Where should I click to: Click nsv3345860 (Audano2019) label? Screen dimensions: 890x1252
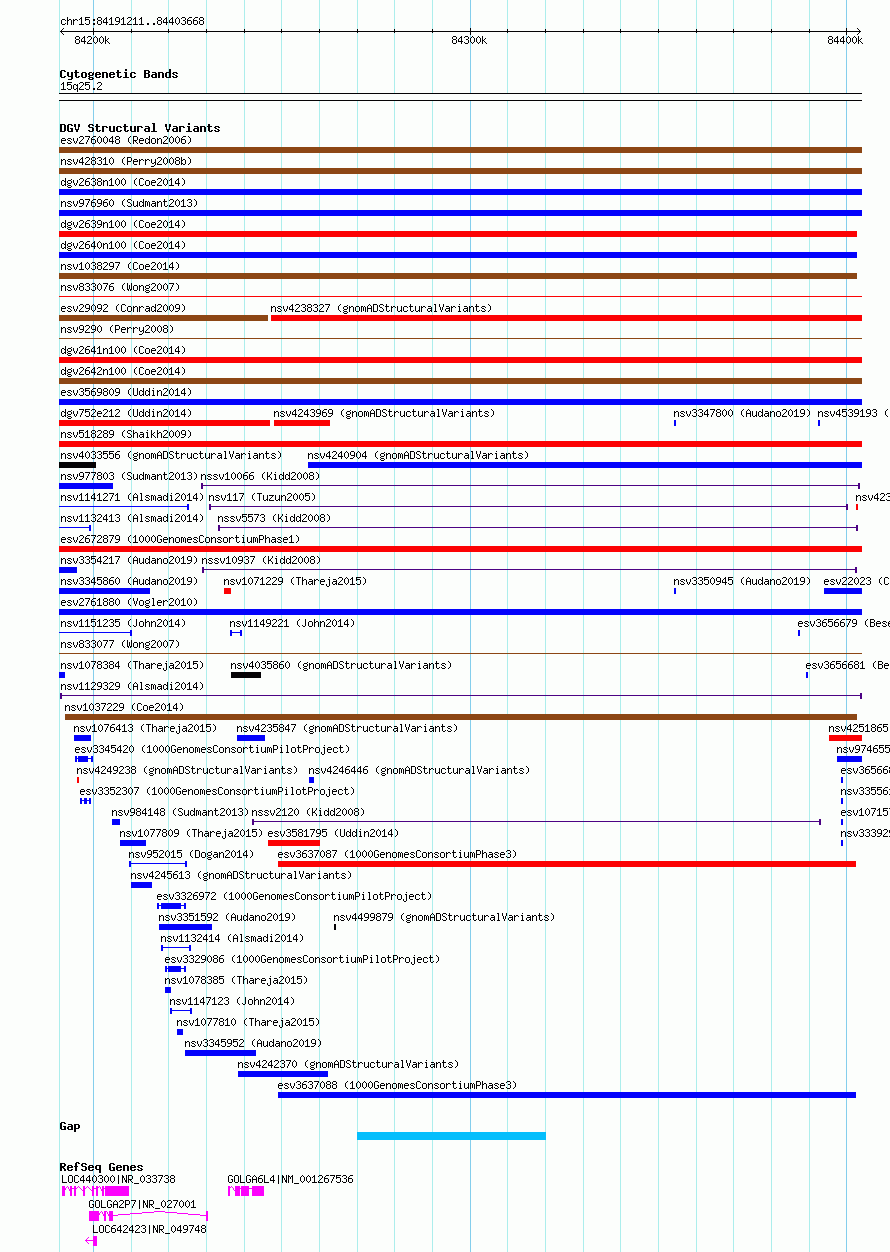[129, 581]
